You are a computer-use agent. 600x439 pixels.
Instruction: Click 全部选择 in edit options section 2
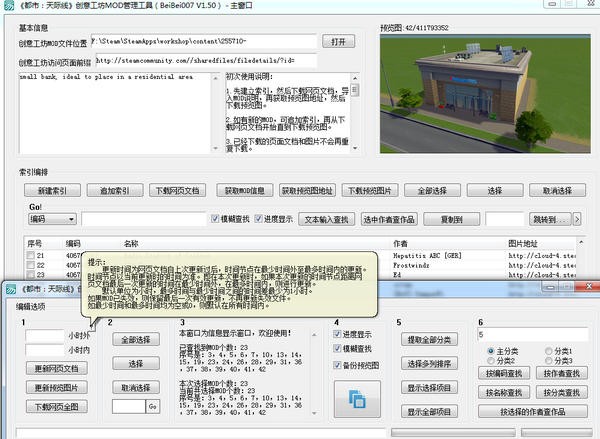136,339
